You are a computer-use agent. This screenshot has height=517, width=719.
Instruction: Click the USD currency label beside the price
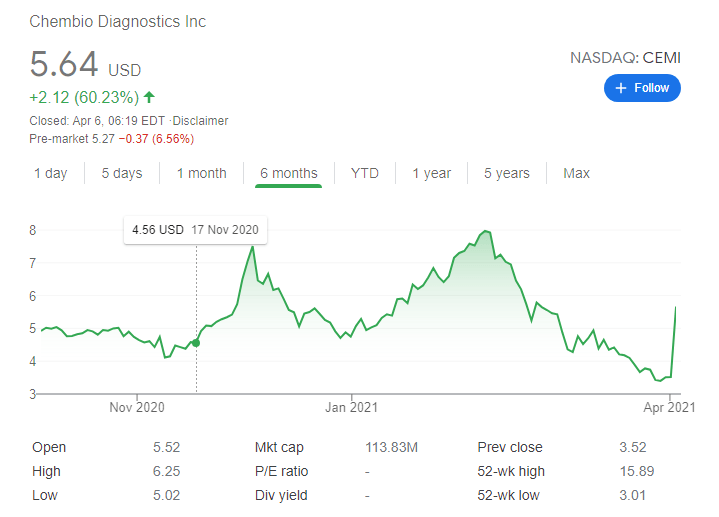click(x=125, y=70)
